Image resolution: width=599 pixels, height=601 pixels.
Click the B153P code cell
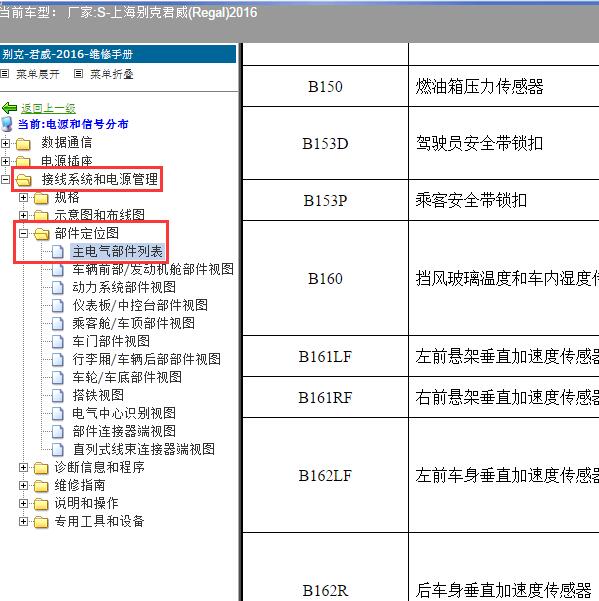pyautogui.click(x=325, y=200)
